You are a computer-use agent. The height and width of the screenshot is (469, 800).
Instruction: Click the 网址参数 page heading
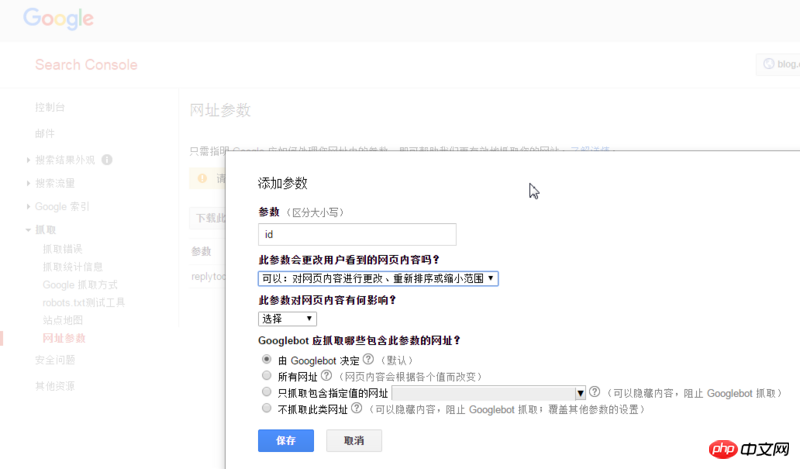[x=220, y=110]
